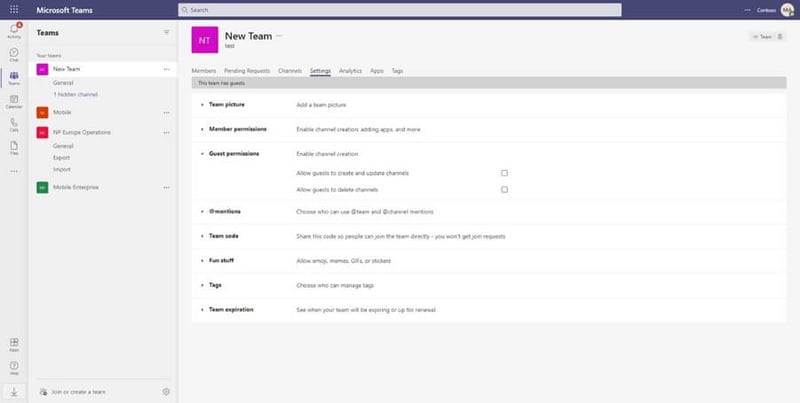Open more options for Mobile Enterprise
The height and width of the screenshot is (403, 800).
click(166, 188)
